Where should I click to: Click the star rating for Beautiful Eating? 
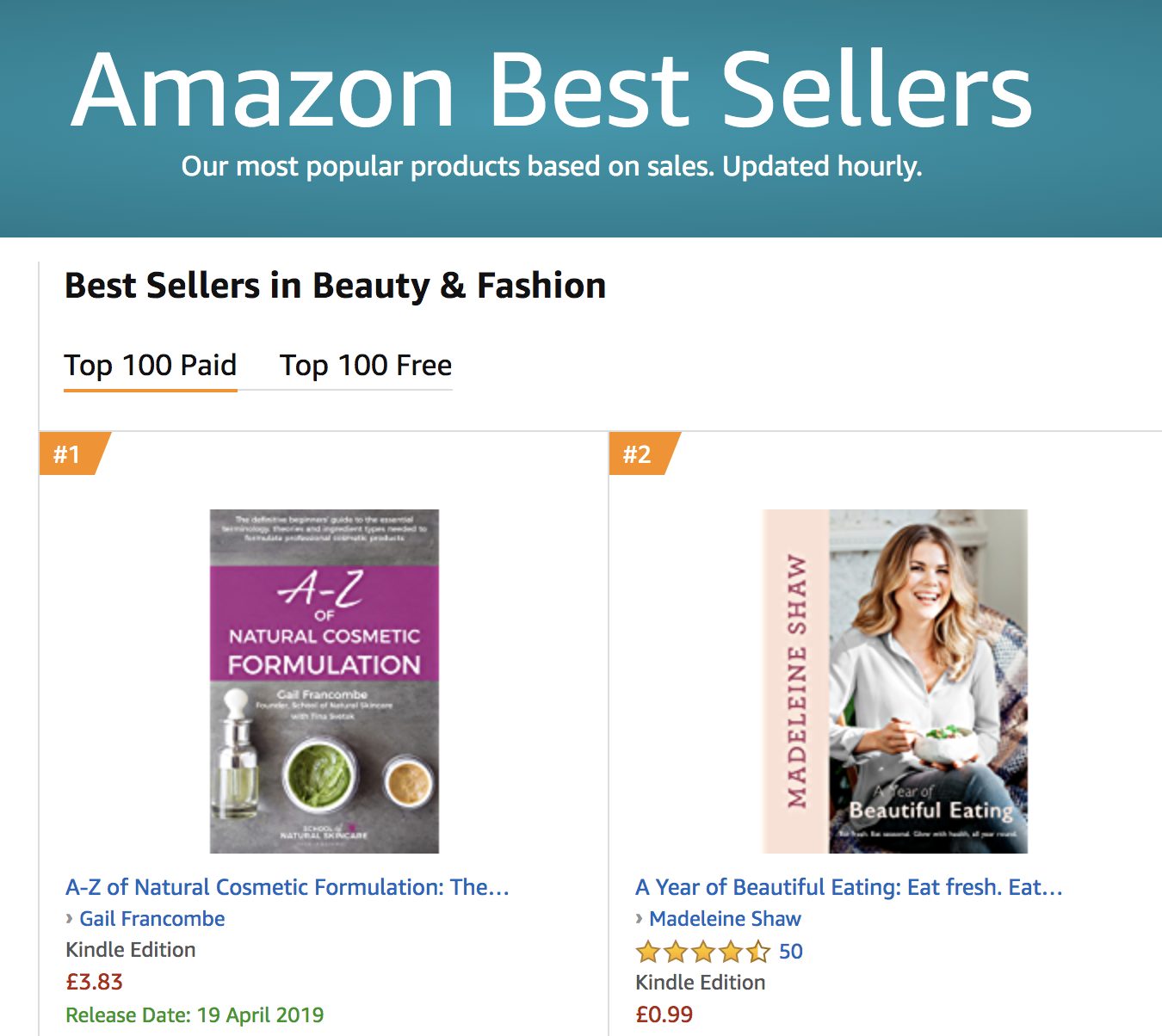[x=702, y=952]
